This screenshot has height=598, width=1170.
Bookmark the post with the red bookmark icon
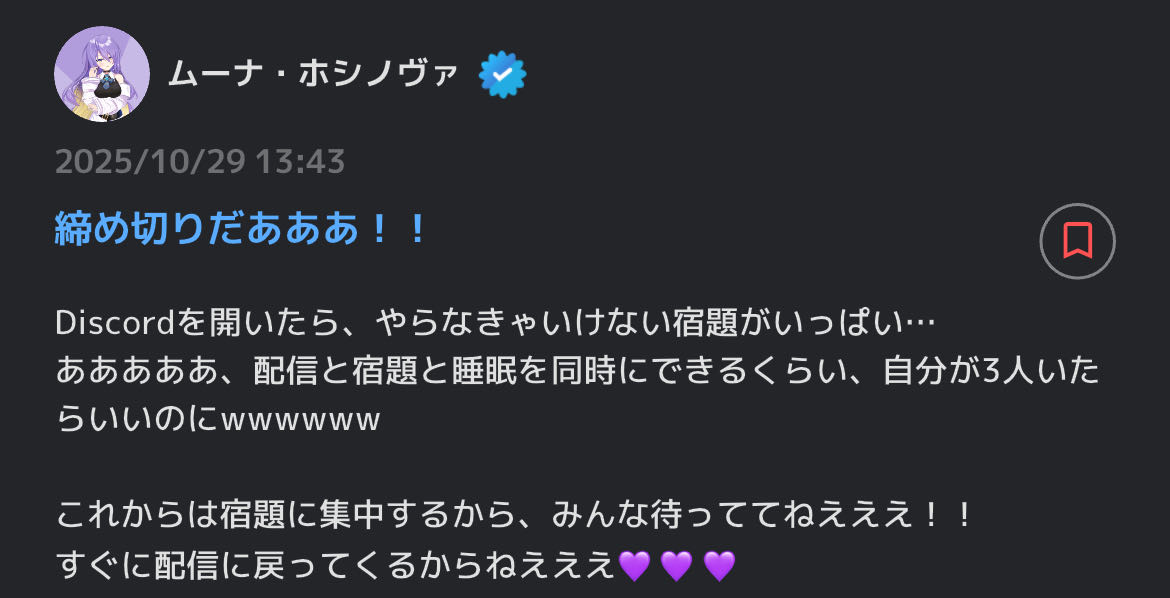1077,241
